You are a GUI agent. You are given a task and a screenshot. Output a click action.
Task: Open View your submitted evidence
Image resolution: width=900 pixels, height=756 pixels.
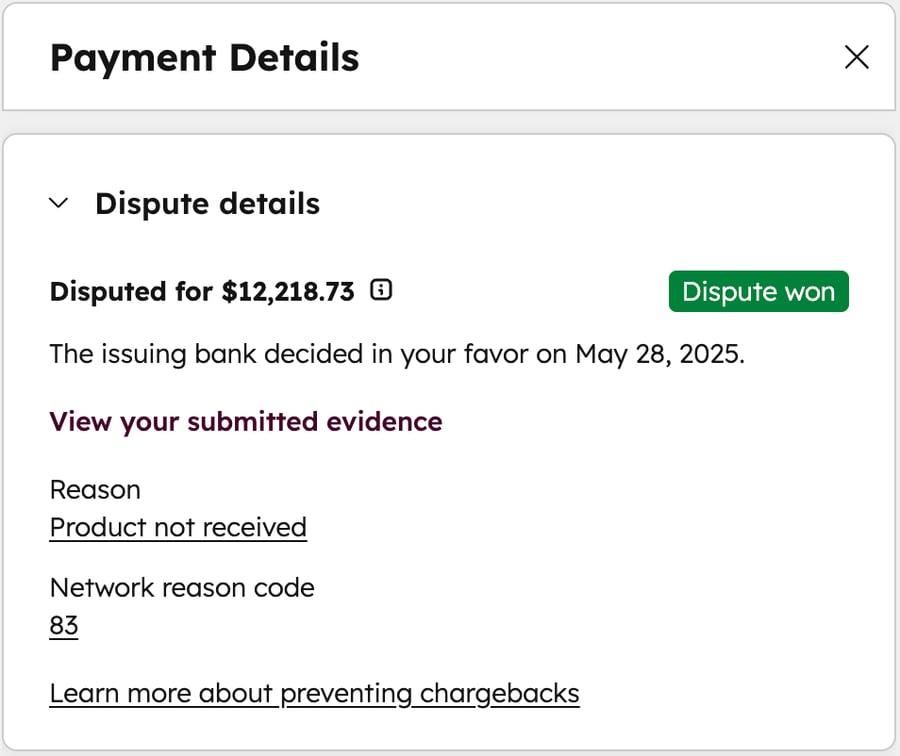(x=245, y=421)
